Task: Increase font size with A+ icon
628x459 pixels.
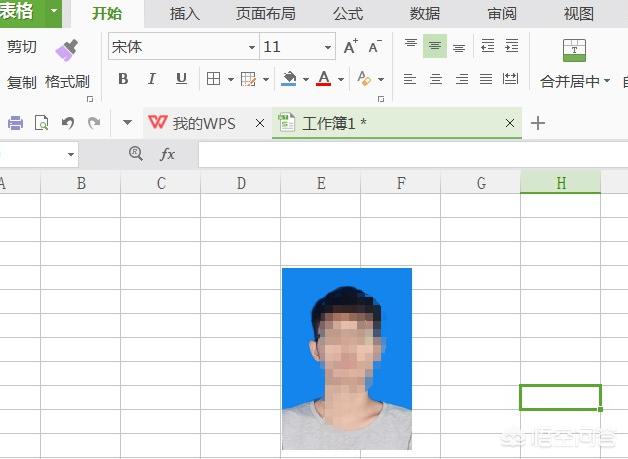Action: tap(351, 47)
